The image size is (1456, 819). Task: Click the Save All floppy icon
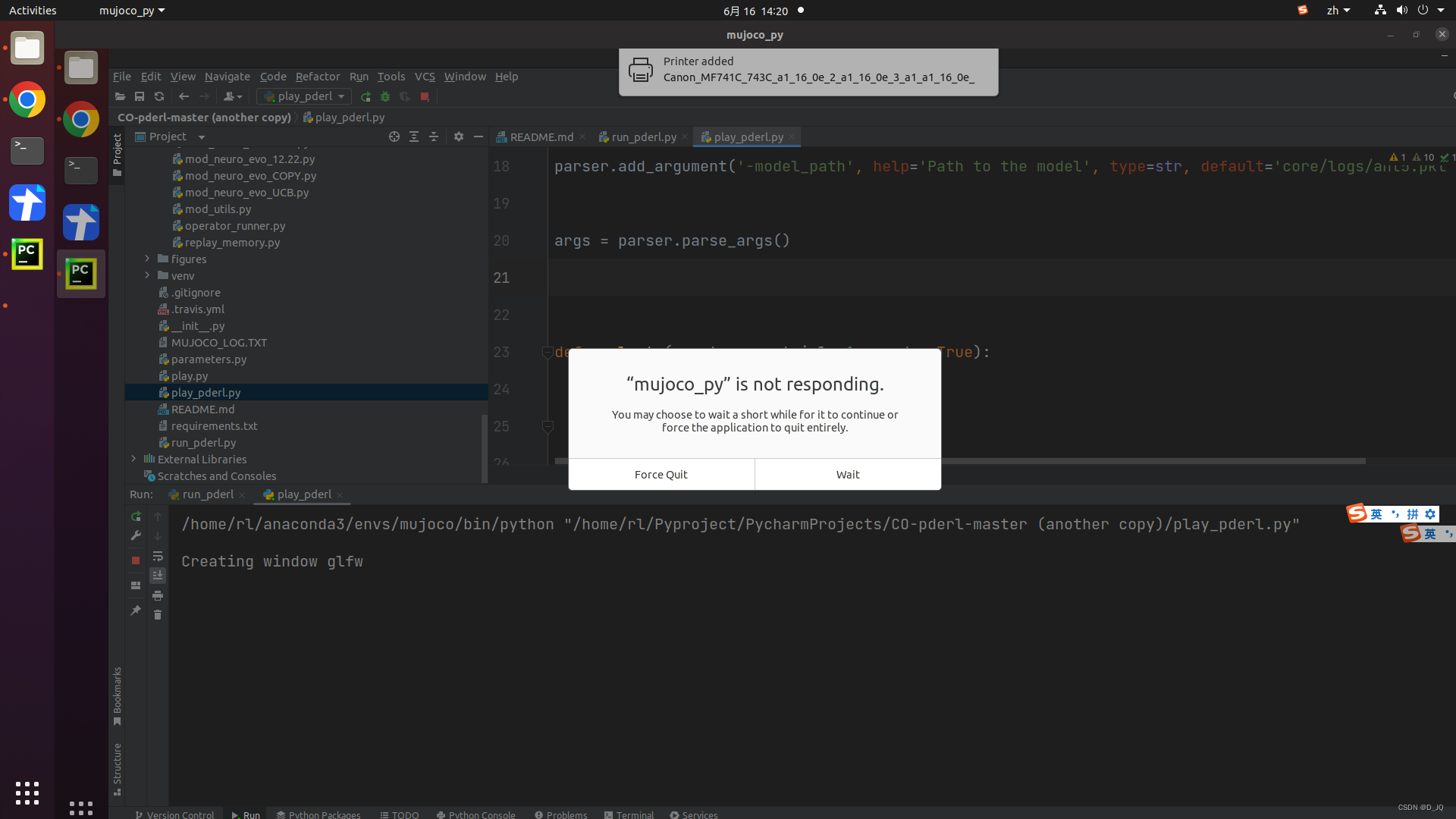[140, 96]
